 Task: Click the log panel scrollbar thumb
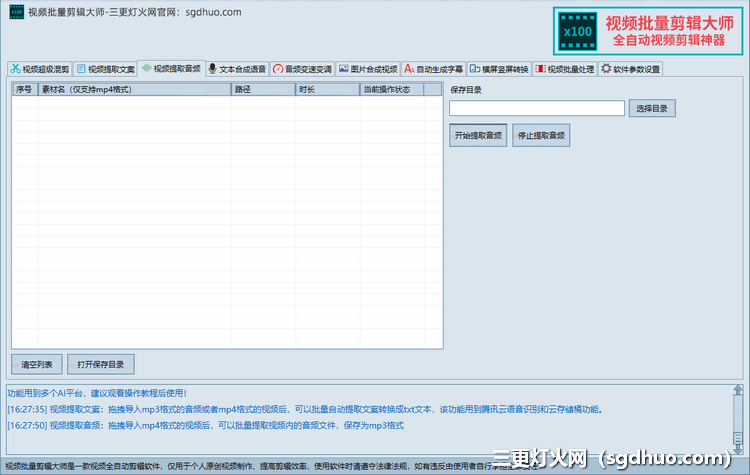click(738, 438)
